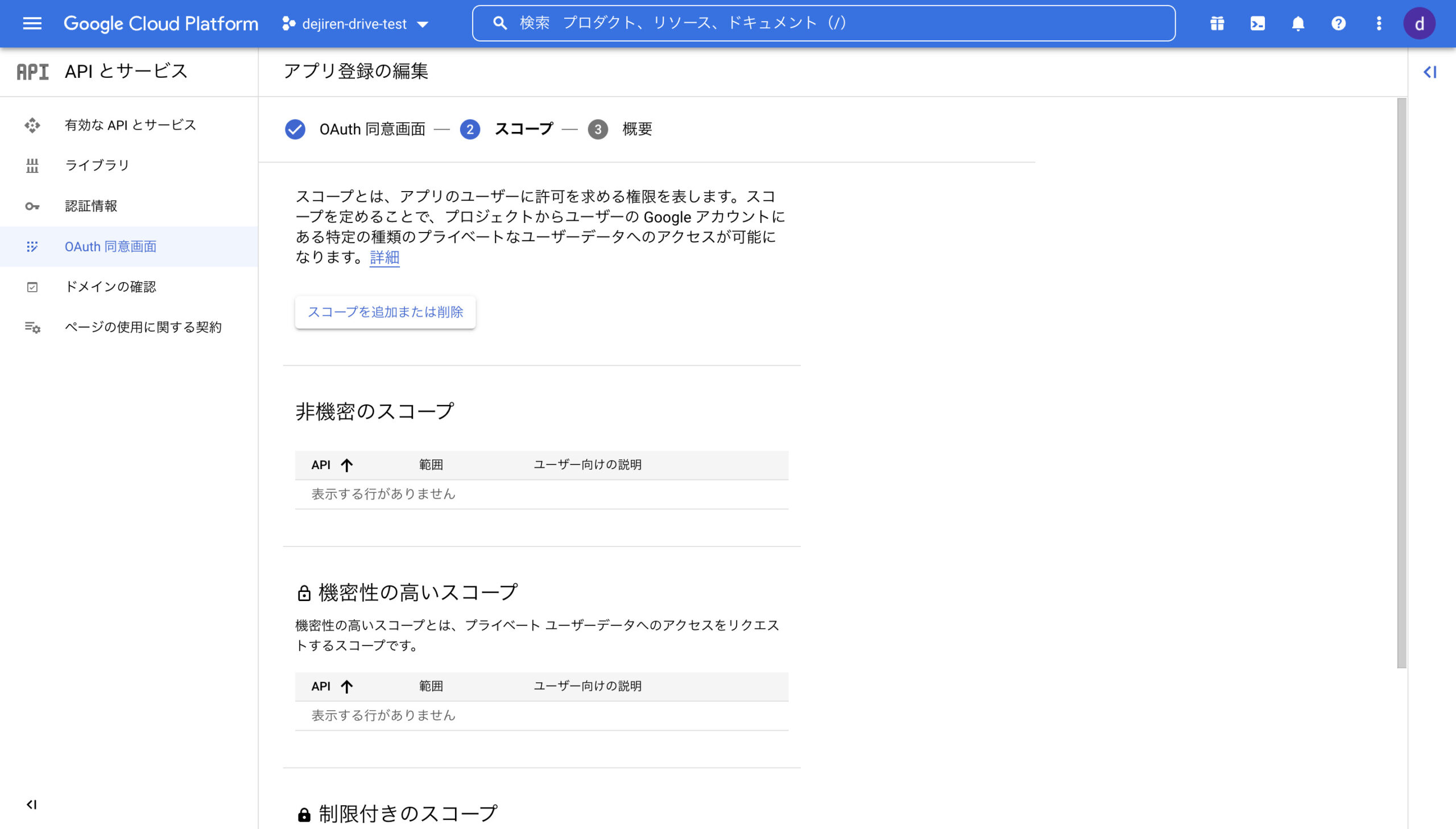The height and width of the screenshot is (829, 1456).
Task: Open the dejiren-drive-test project selector
Action: (355, 24)
